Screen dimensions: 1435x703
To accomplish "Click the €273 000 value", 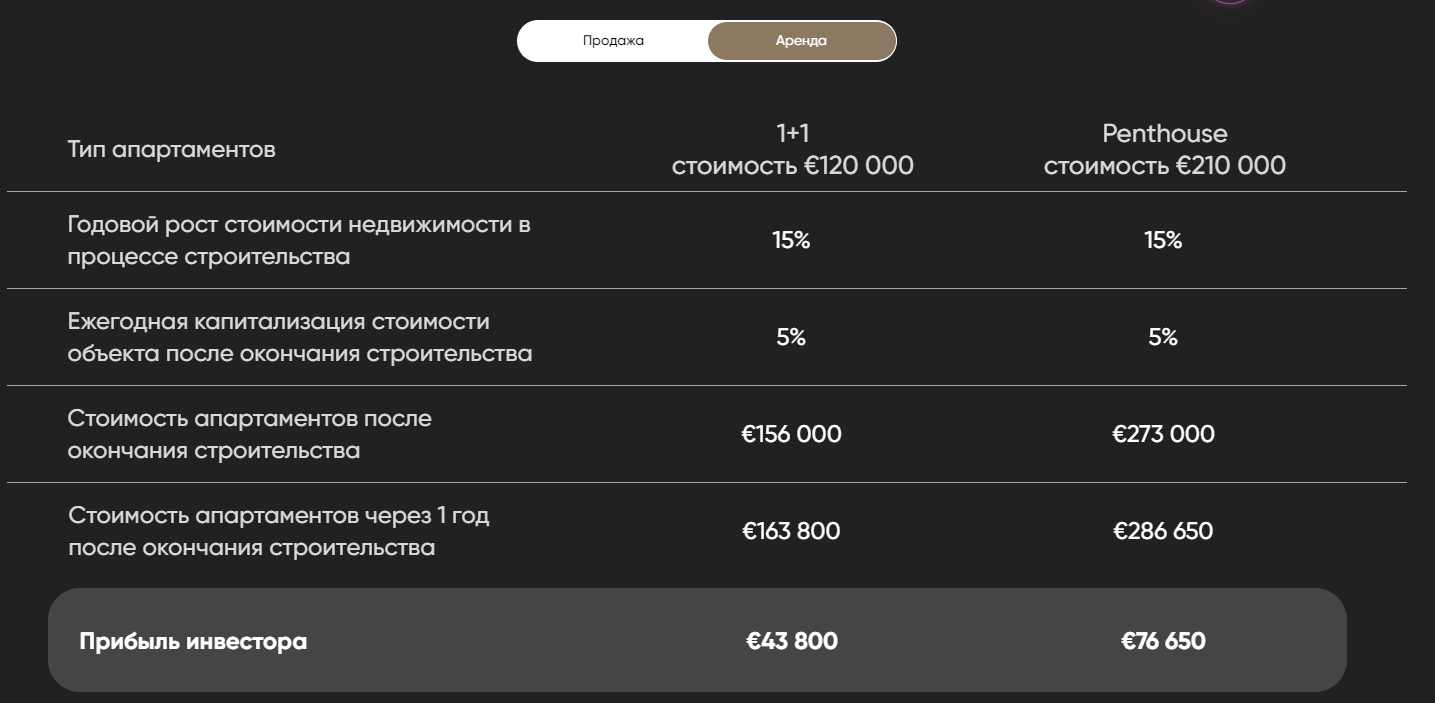I will tap(1163, 434).
